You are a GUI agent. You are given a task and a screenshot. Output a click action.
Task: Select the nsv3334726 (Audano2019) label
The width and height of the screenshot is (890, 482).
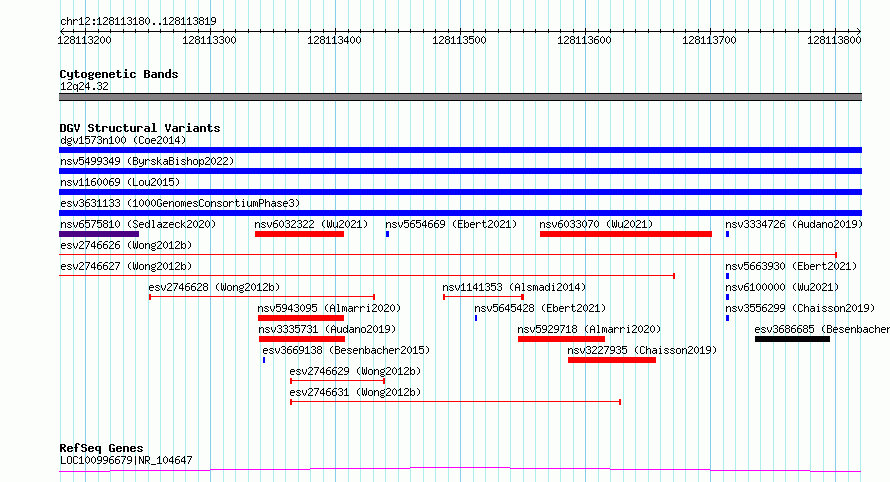[x=794, y=224]
